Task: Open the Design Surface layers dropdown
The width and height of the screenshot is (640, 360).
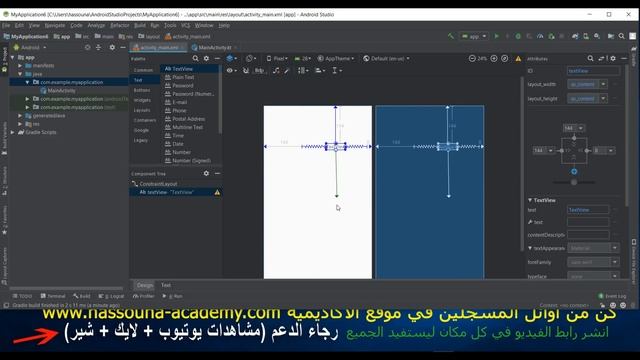Action: pos(231,58)
